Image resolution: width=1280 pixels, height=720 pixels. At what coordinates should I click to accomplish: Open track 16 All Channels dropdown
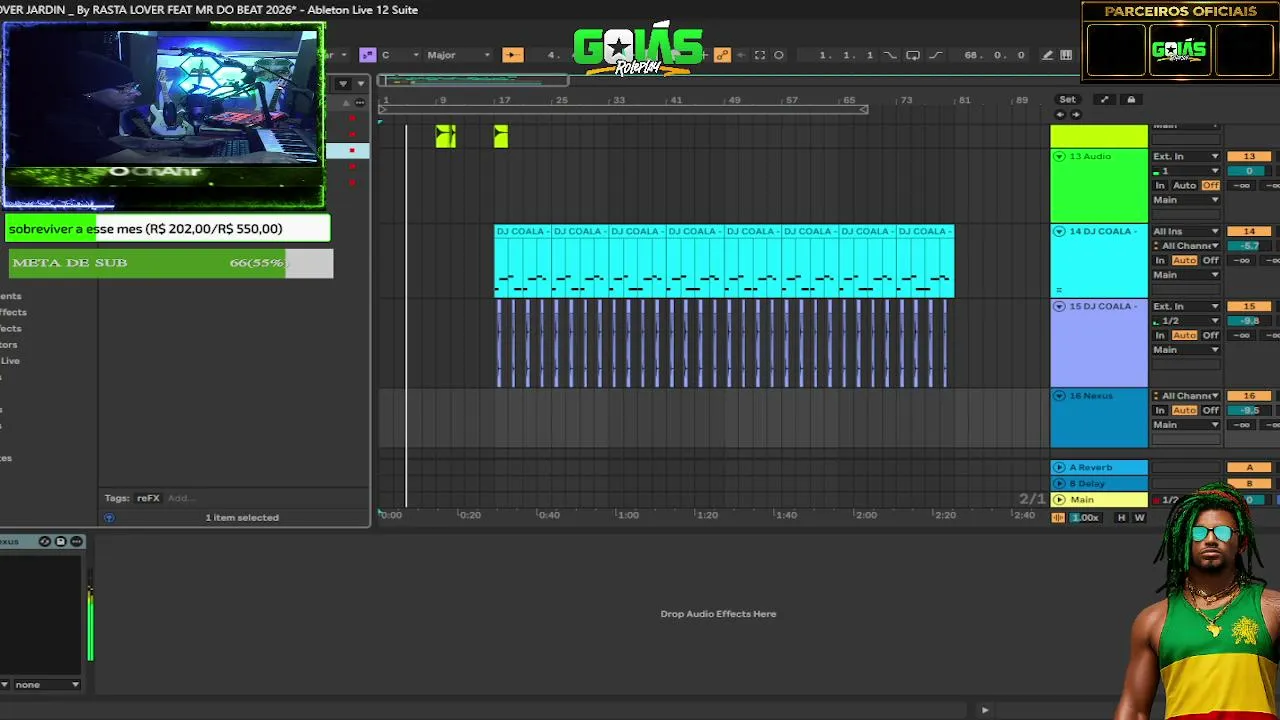click(1186, 396)
